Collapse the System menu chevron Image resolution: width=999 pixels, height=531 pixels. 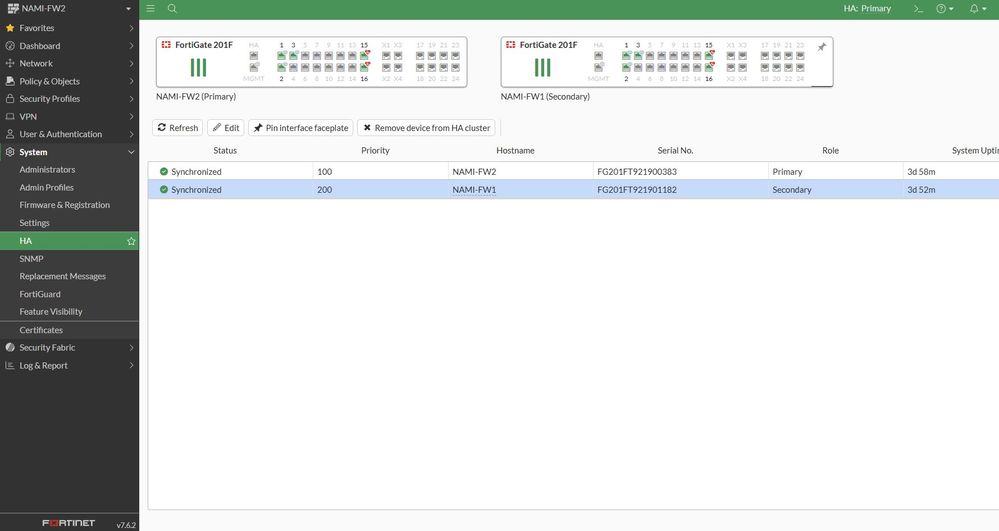pyautogui.click(x=131, y=152)
